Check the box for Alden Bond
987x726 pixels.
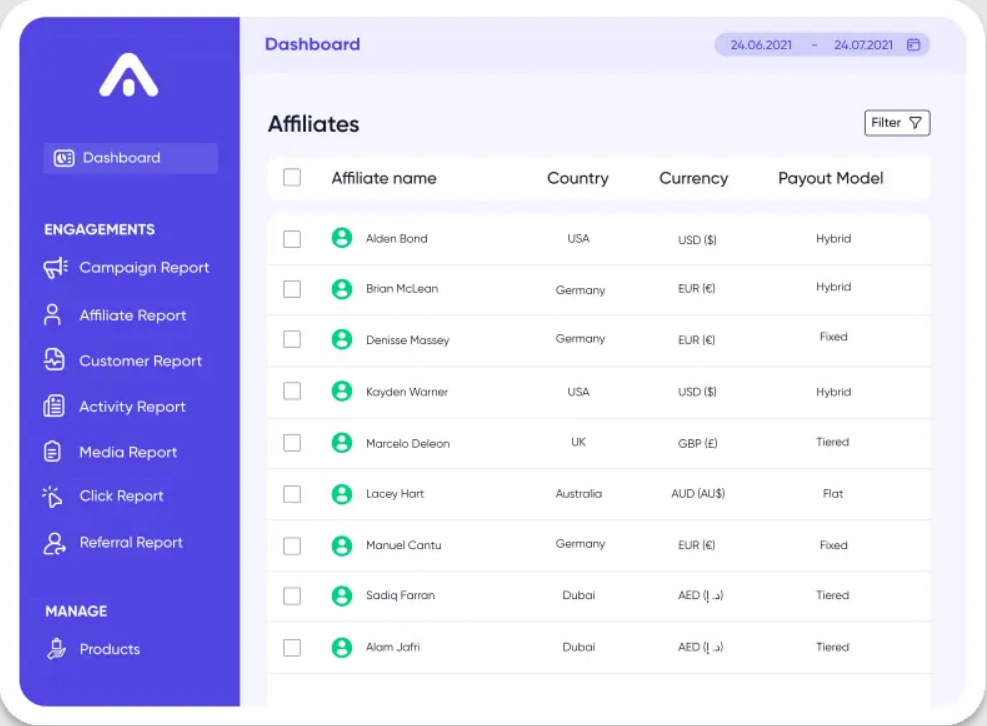[292, 239]
